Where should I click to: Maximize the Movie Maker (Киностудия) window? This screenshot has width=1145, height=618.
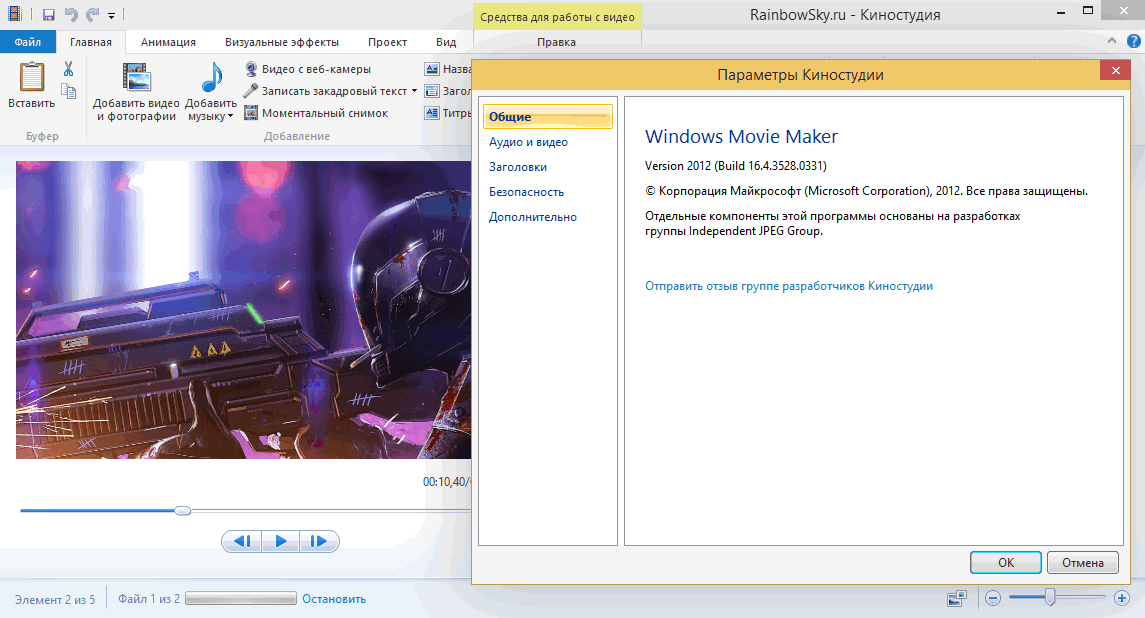(1087, 11)
